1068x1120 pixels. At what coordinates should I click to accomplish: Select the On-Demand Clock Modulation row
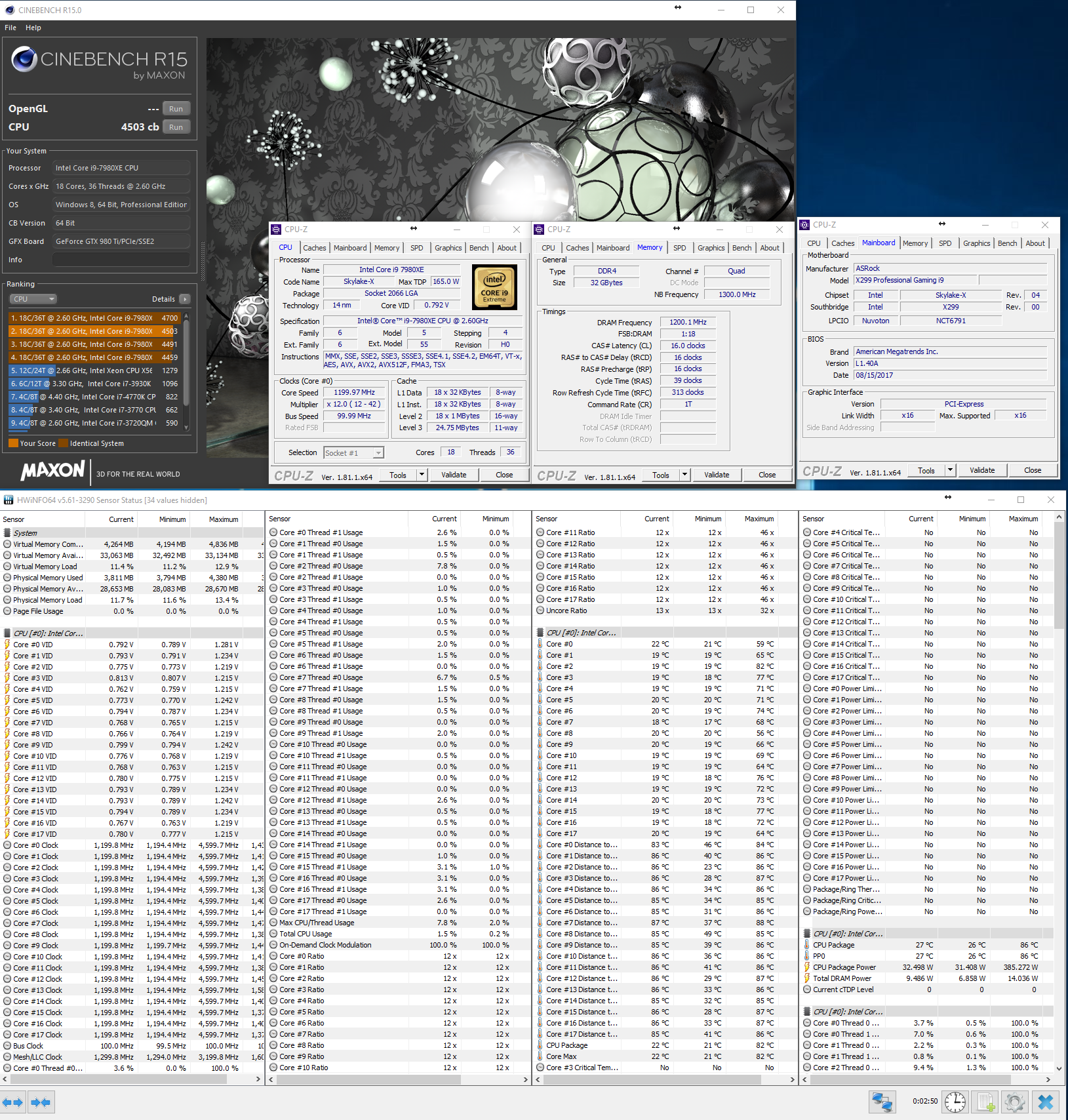click(x=398, y=945)
